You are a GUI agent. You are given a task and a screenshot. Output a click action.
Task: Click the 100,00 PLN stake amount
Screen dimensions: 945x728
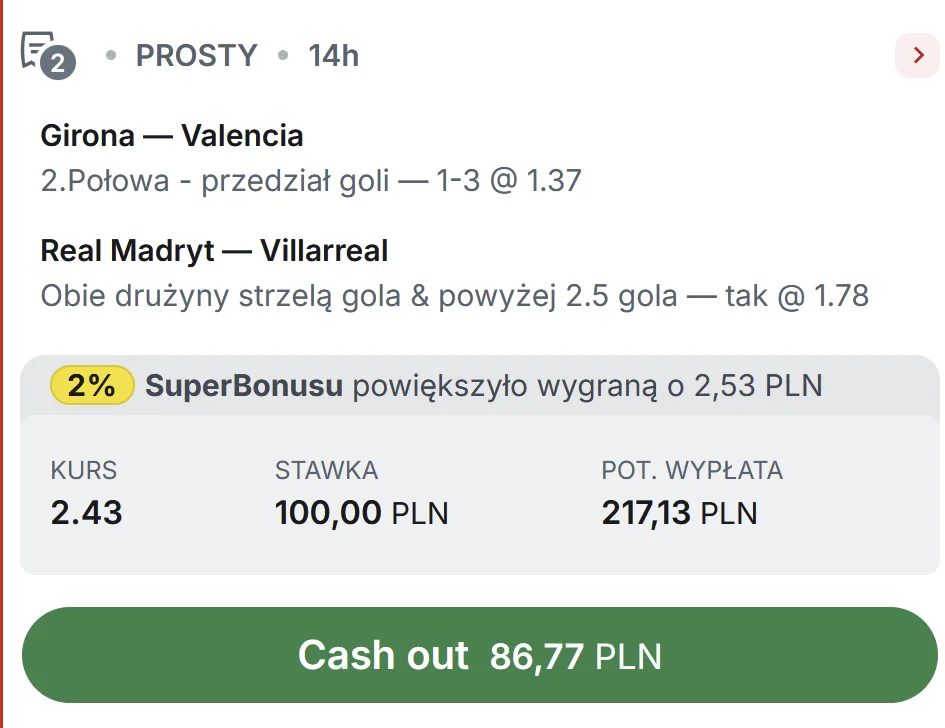361,514
